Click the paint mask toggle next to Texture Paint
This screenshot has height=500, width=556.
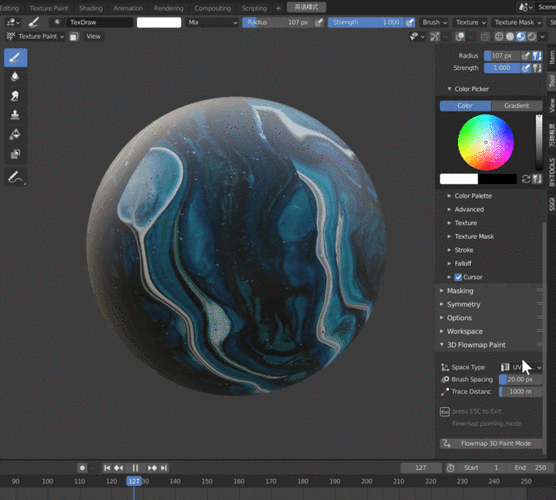point(74,37)
